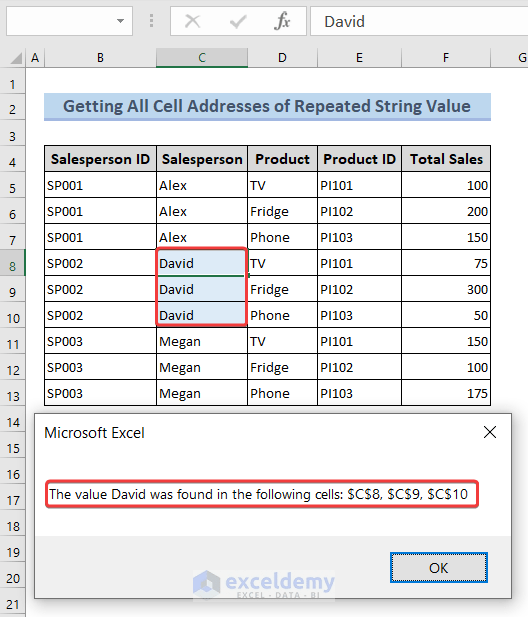The width and height of the screenshot is (528, 617).
Task: Click PI103 cell in row 13
Action: [x=359, y=393]
